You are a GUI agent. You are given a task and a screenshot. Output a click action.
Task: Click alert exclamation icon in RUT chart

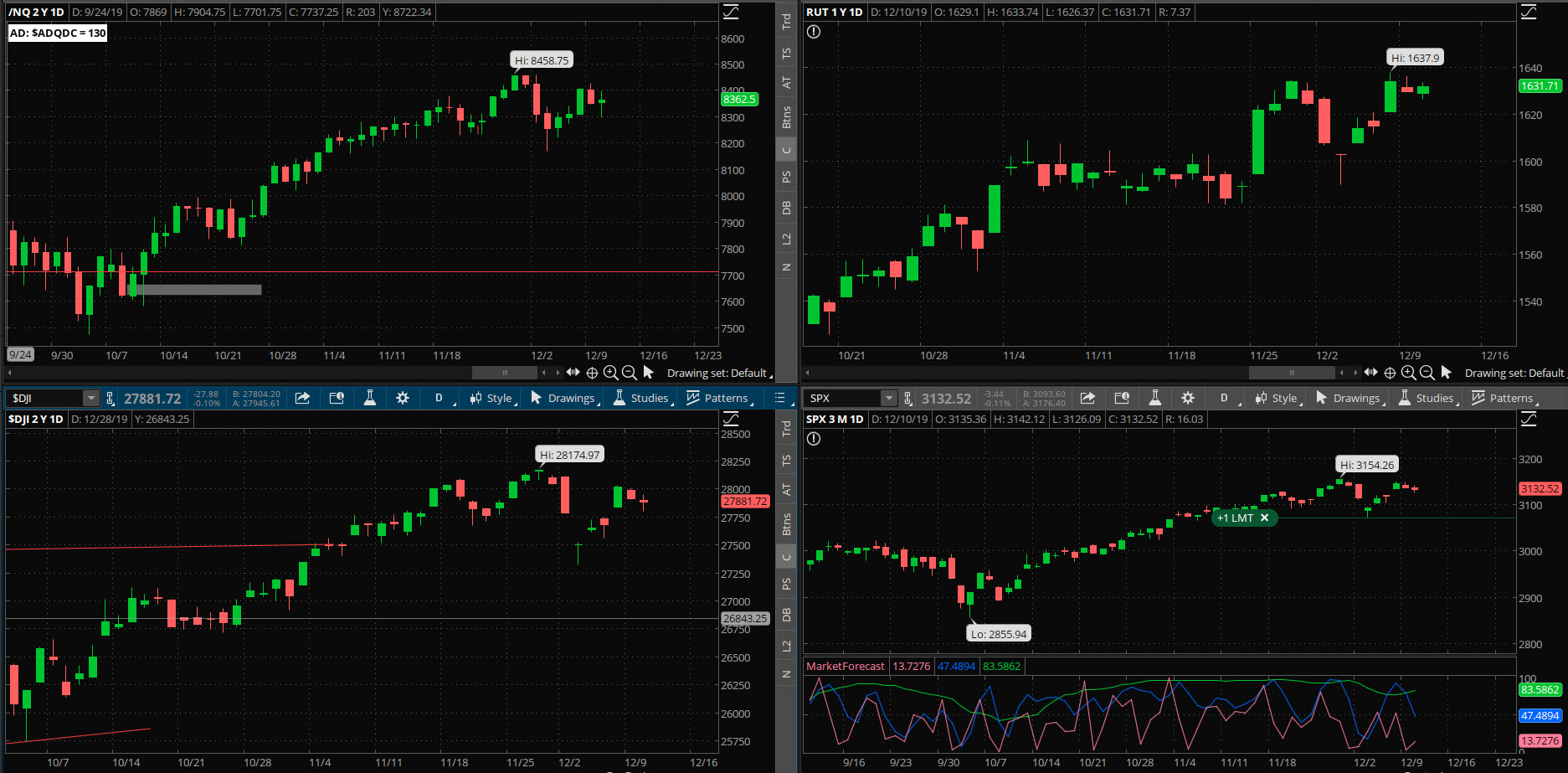point(814,32)
